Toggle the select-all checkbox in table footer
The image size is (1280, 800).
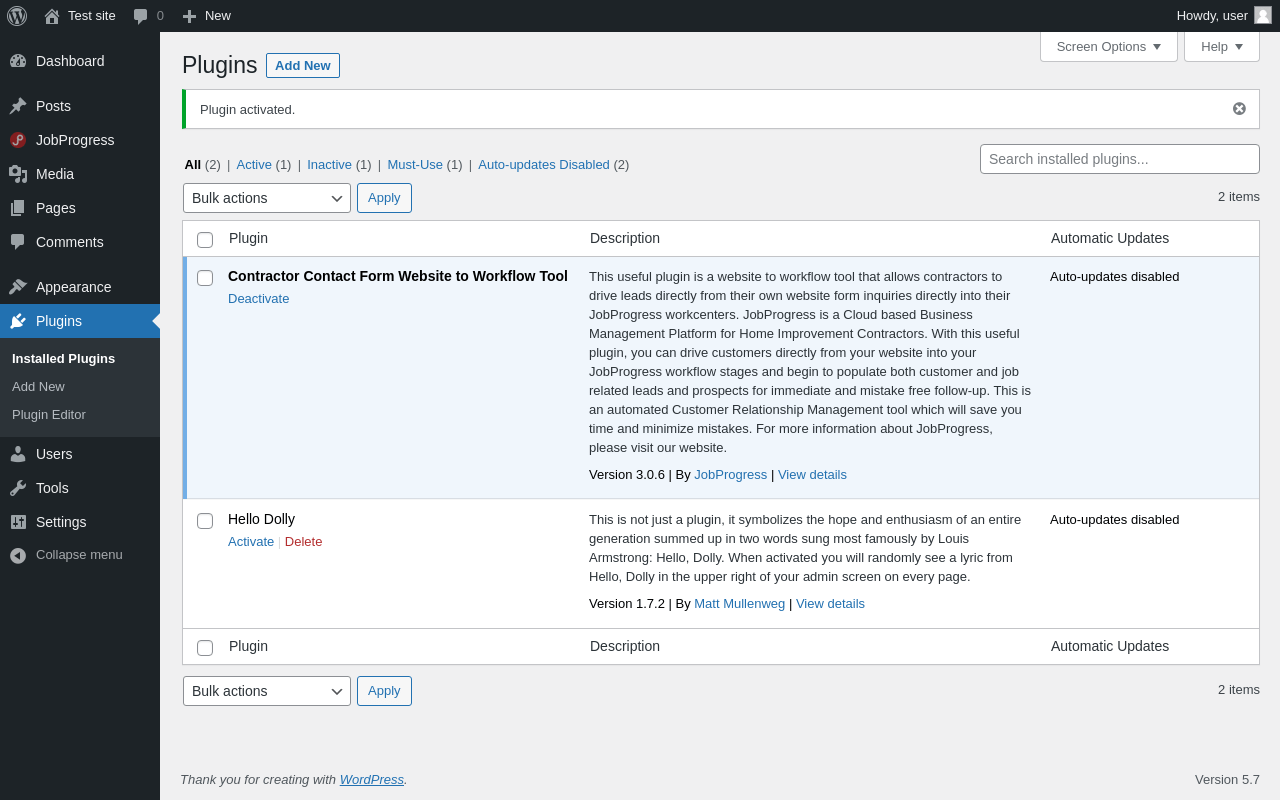[205, 648]
